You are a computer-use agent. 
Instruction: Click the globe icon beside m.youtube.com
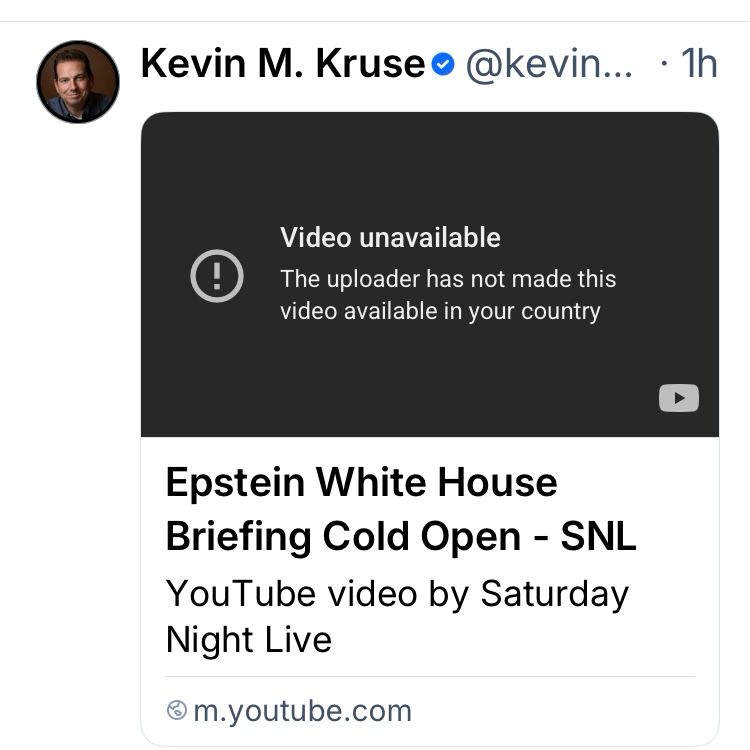point(177,710)
